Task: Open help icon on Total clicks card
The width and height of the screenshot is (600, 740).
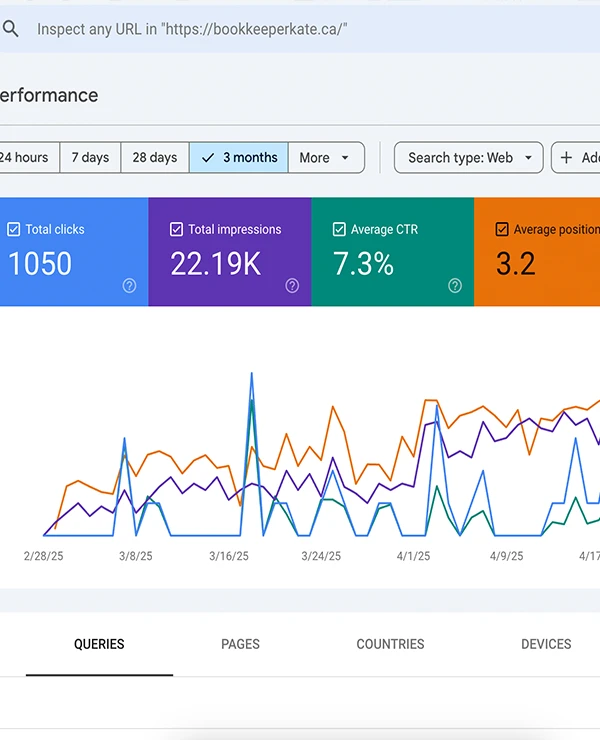Action: click(129, 286)
